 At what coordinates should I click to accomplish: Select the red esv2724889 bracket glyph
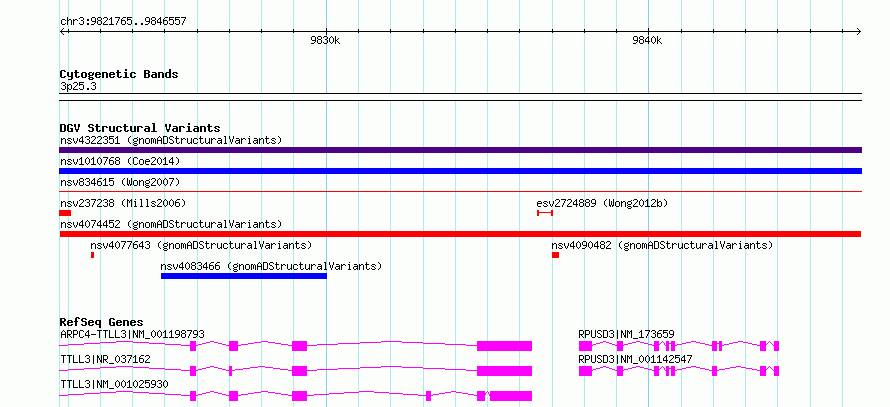(545, 213)
